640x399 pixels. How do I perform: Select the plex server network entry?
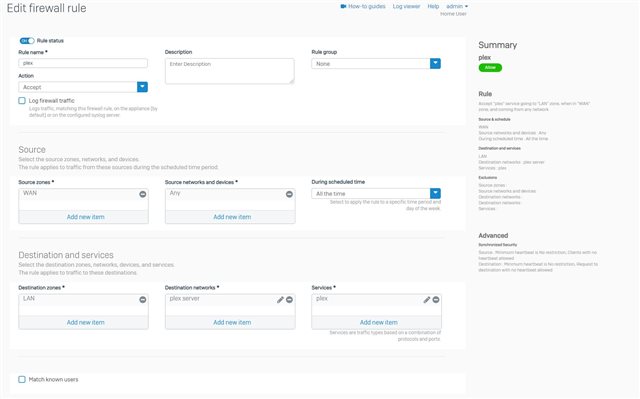[184, 298]
